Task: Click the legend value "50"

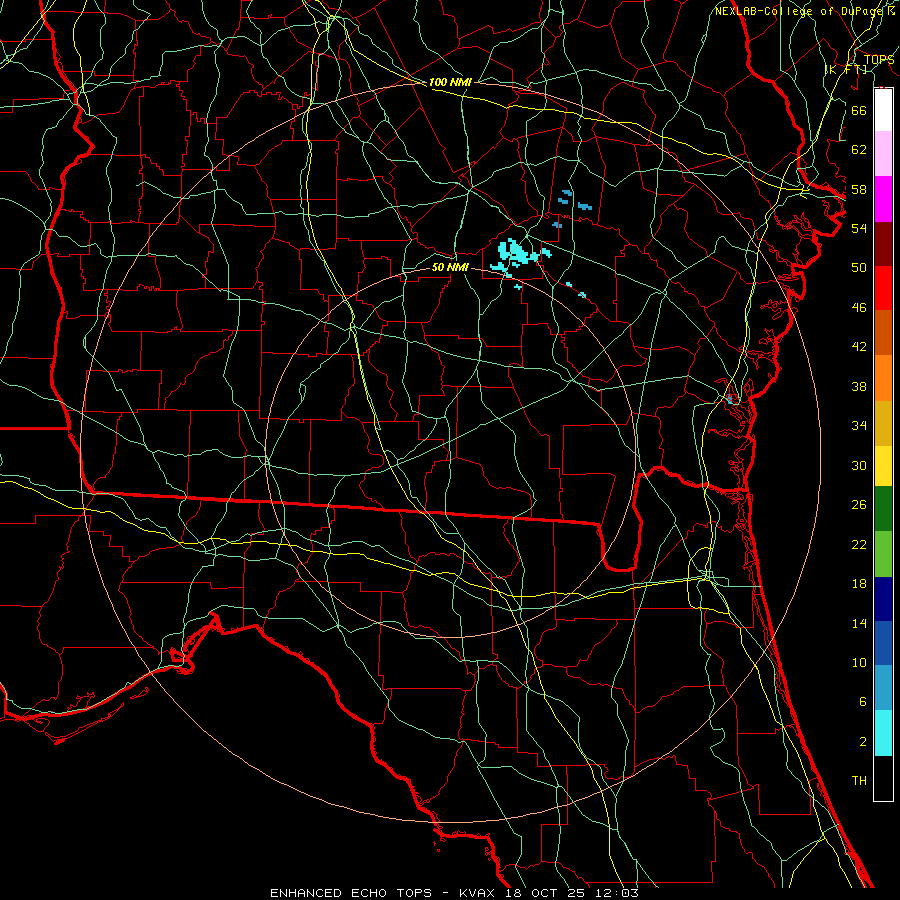Action: coord(859,268)
